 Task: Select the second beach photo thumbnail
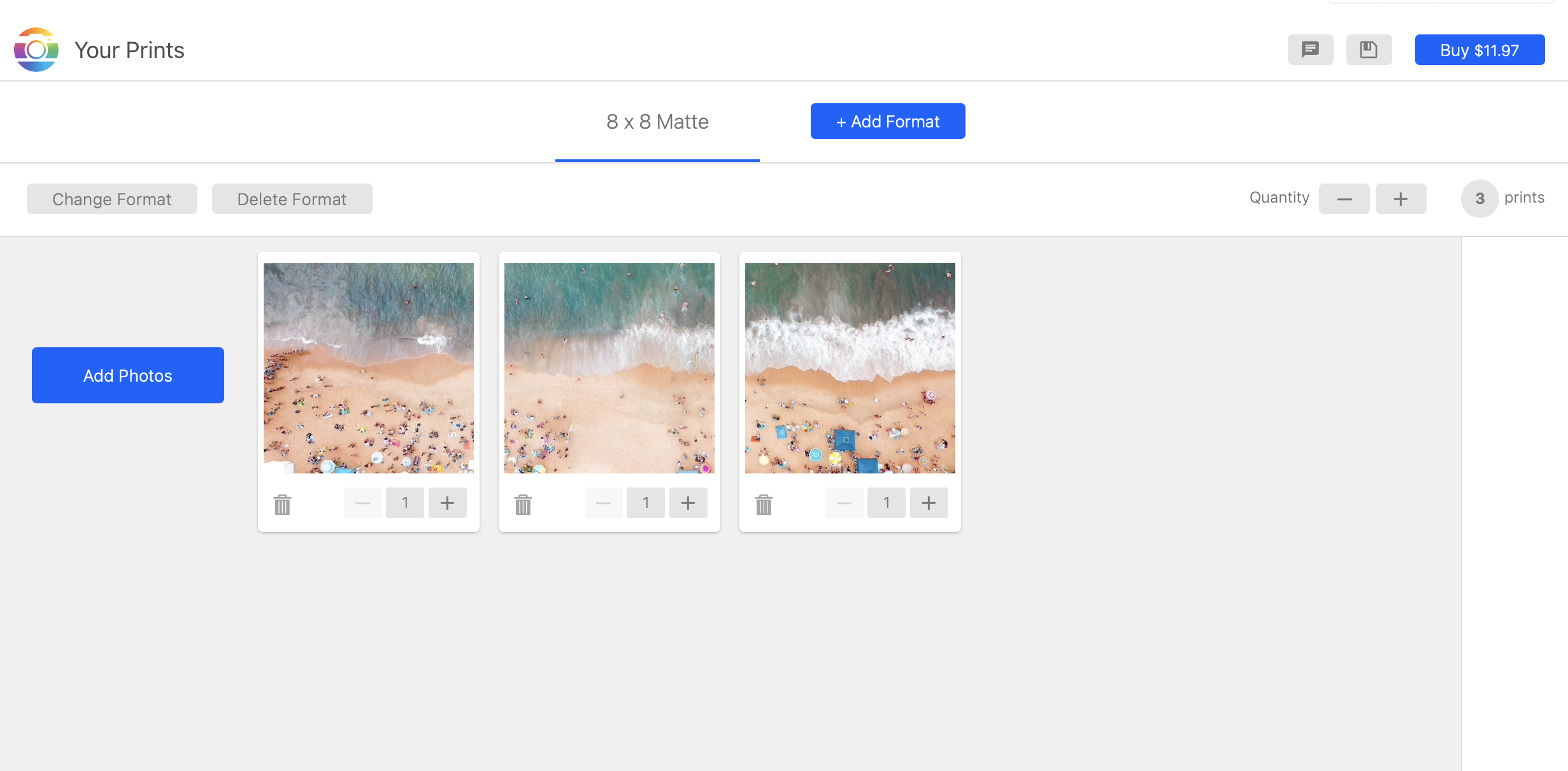[609, 368]
